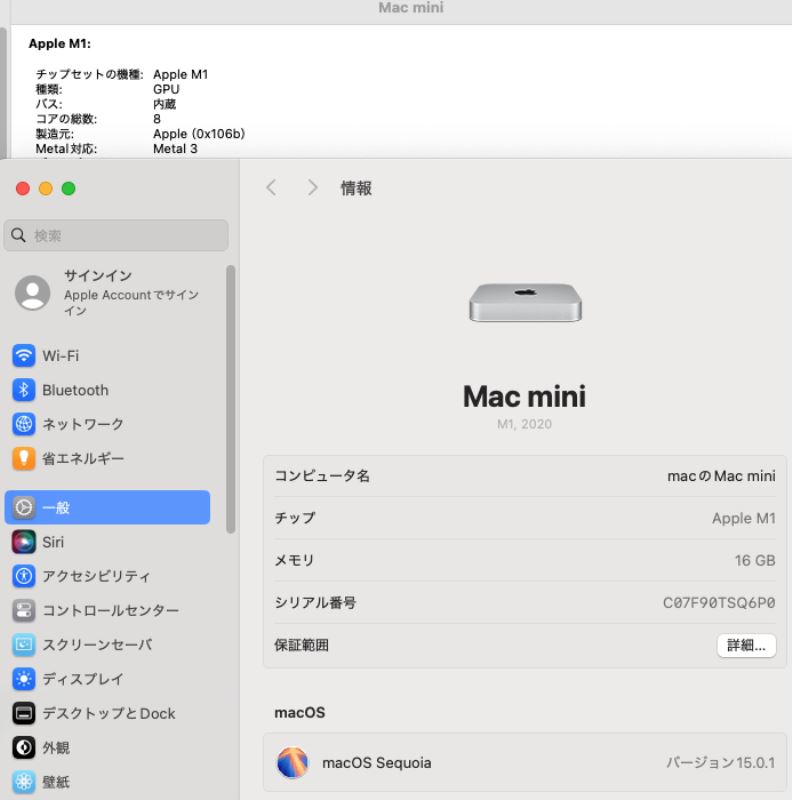The height and width of the screenshot is (800, 792).
Task: Select Wi-Fi label in sidebar
Action: click(x=61, y=356)
